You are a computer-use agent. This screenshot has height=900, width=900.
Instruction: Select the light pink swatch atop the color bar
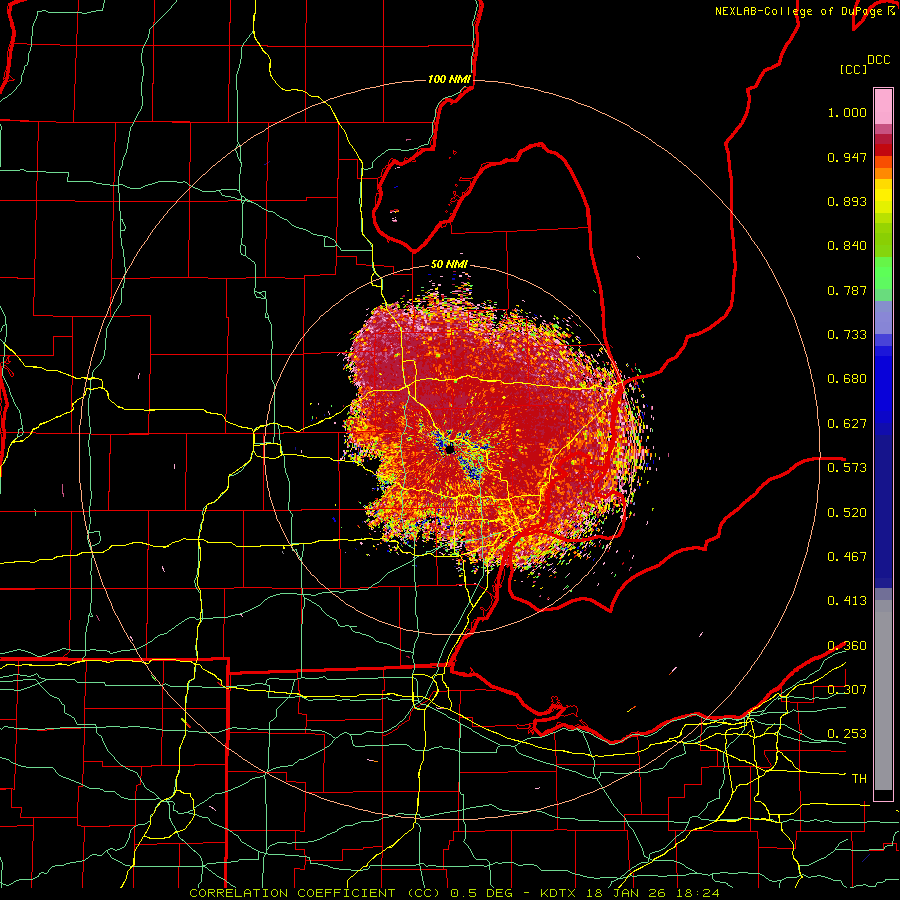click(883, 107)
